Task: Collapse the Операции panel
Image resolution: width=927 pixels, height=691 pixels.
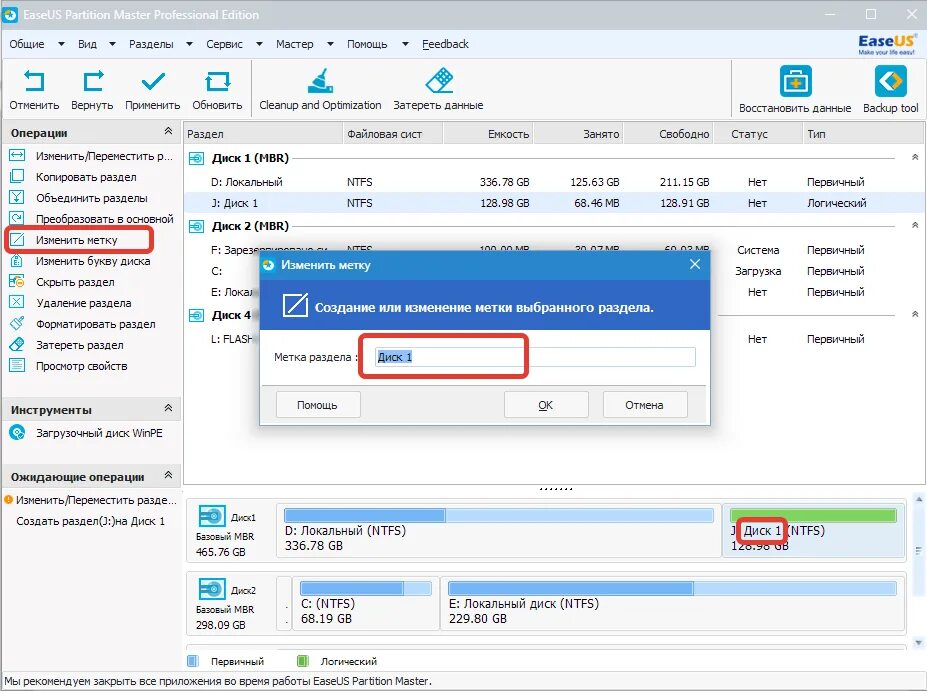Action: tap(168, 131)
